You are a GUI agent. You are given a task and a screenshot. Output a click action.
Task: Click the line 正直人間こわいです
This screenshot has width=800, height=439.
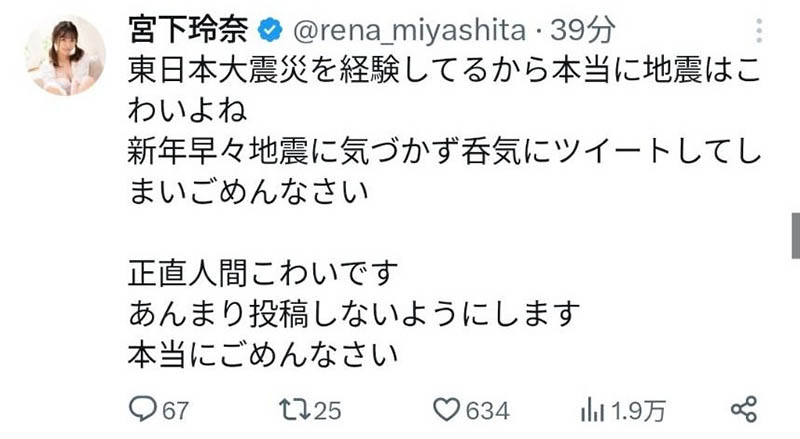tap(264, 272)
